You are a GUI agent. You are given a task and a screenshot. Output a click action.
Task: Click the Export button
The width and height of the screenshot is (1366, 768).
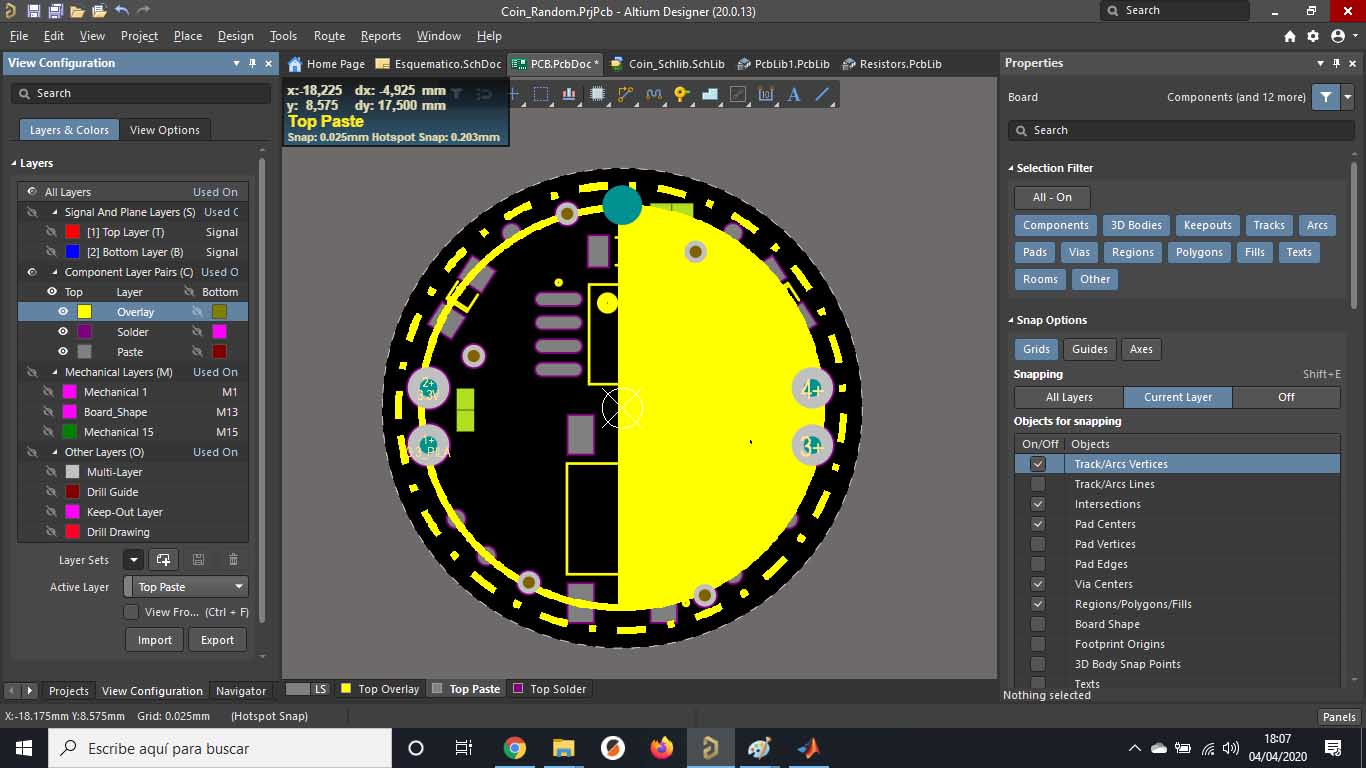217,640
